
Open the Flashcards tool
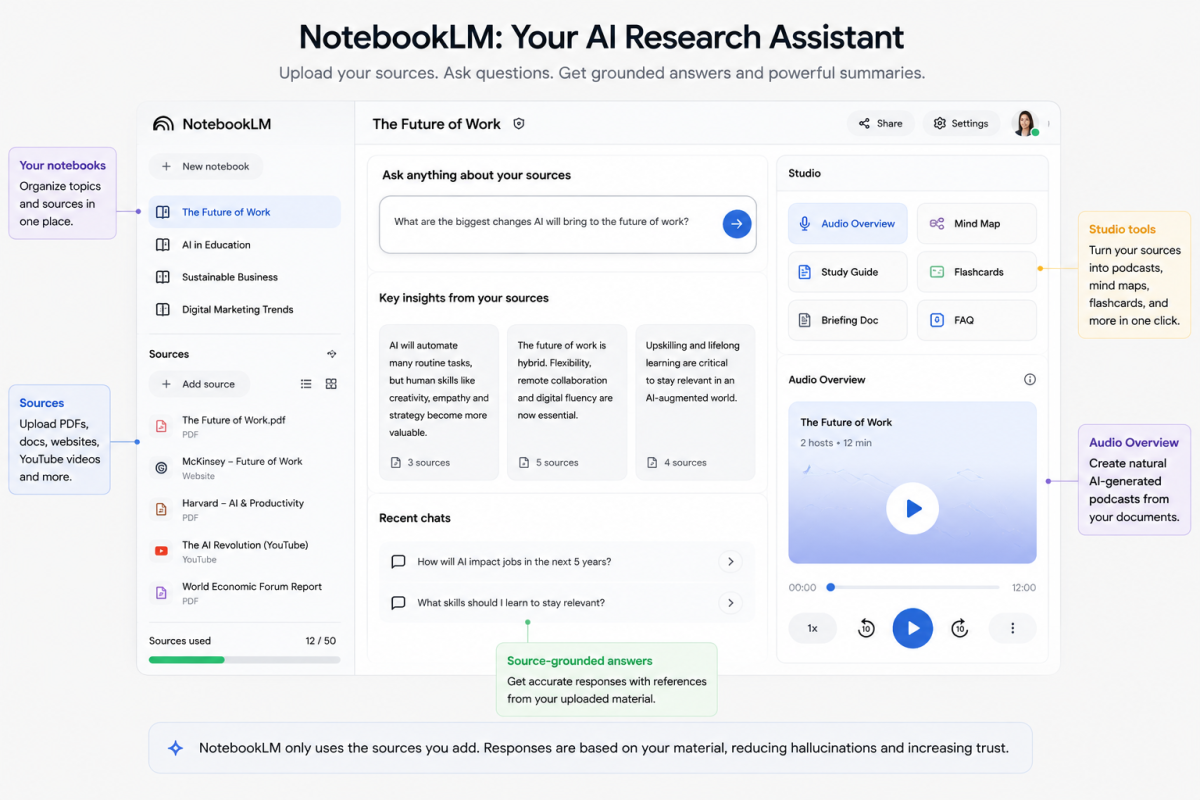point(977,272)
